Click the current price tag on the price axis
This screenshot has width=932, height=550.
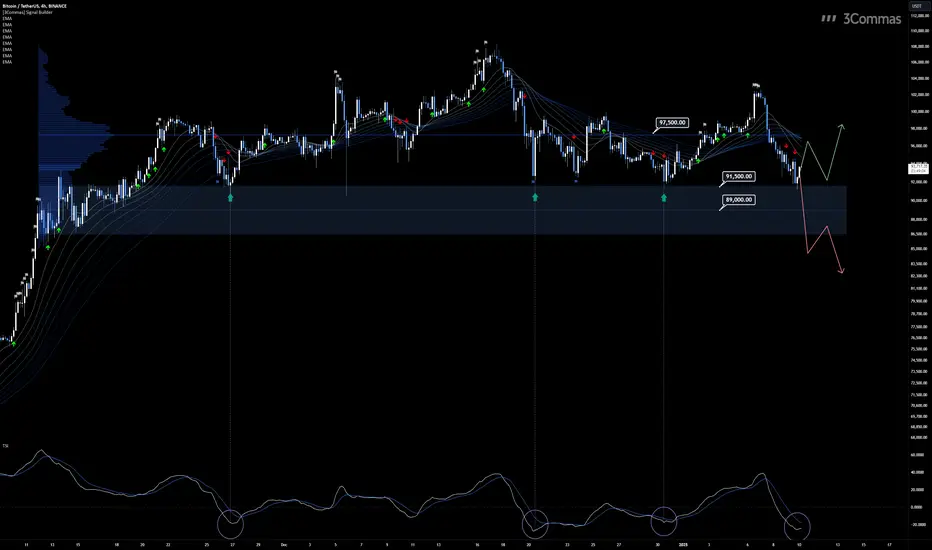(918, 168)
